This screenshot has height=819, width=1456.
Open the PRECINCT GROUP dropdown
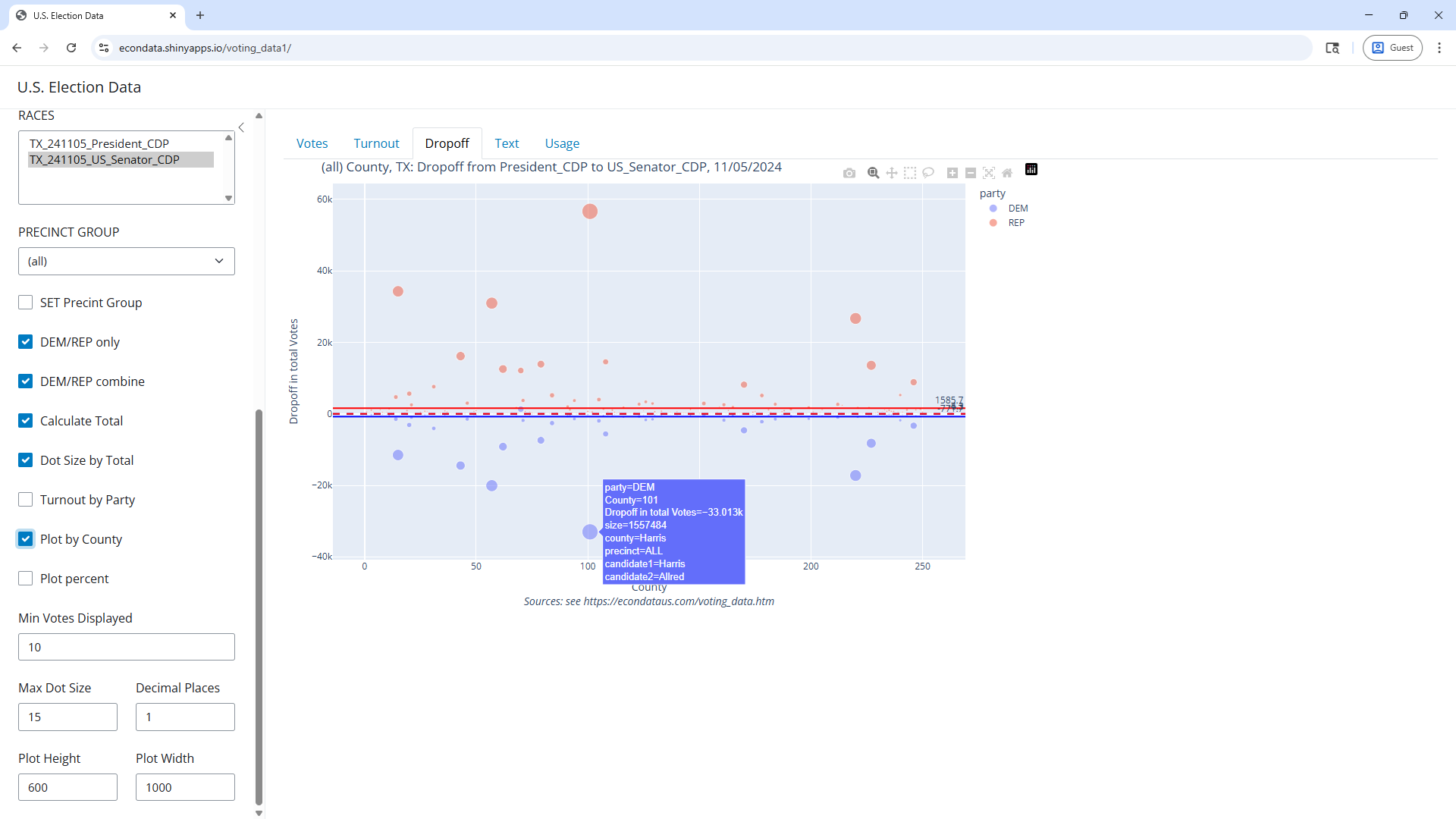tap(127, 261)
